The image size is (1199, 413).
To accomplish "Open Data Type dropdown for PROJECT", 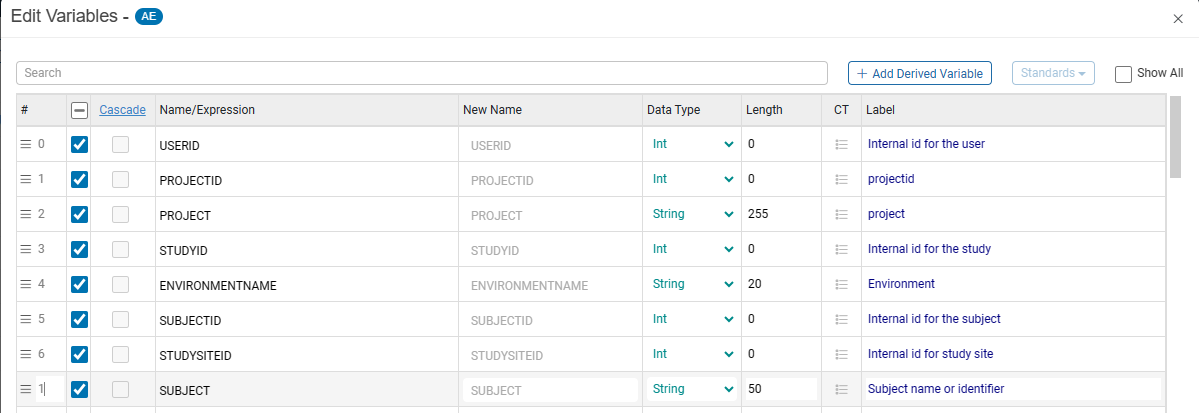I will pyautogui.click(x=692, y=214).
